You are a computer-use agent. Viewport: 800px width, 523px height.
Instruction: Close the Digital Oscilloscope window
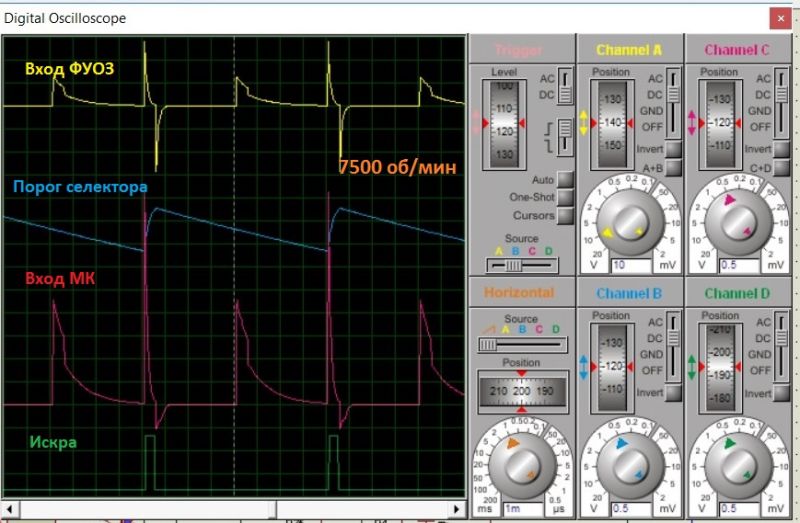(x=781, y=18)
